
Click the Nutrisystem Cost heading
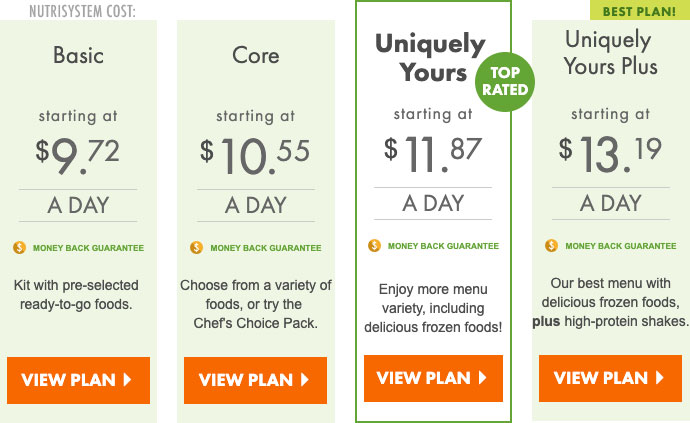82,11
